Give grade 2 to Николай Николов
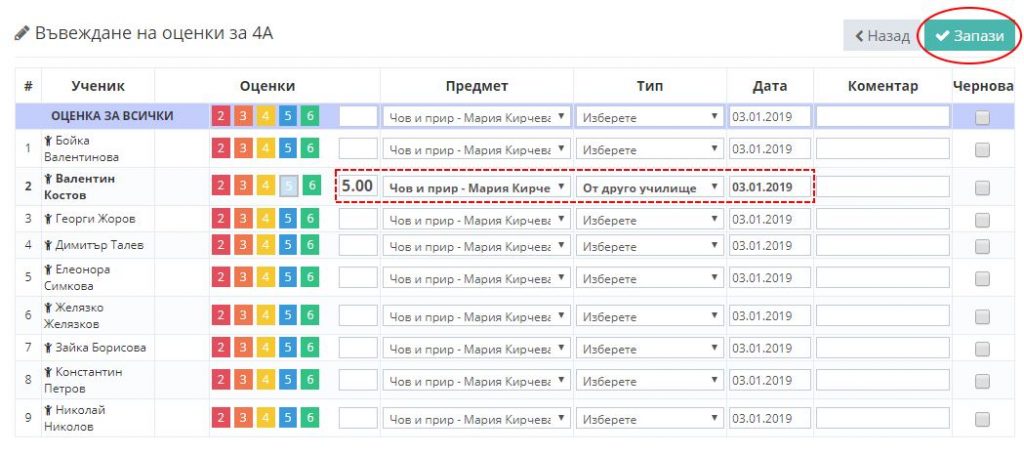 pyautogui.click(x=221, y=418)
